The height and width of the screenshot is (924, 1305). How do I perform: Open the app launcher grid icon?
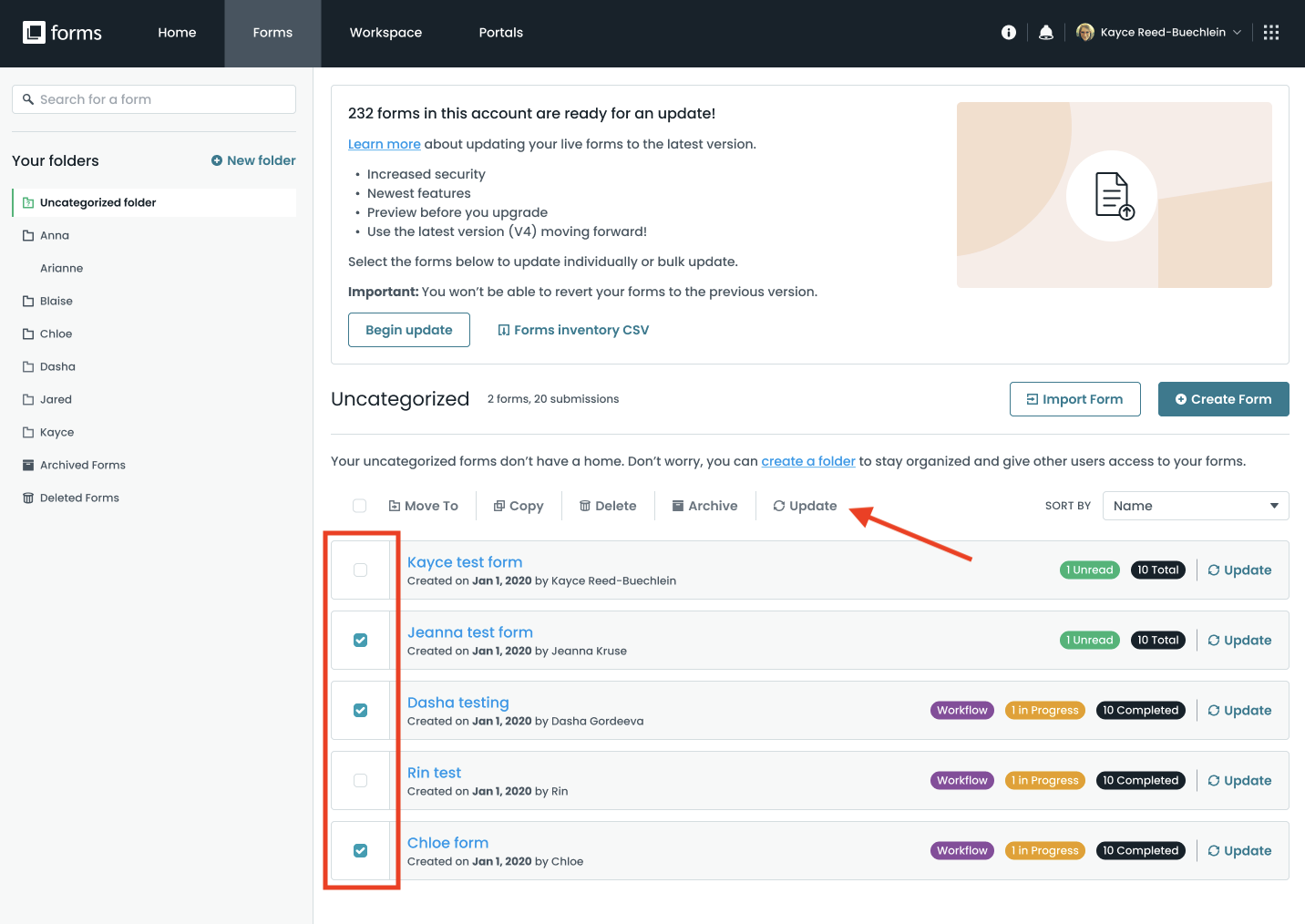point(1271,33)
